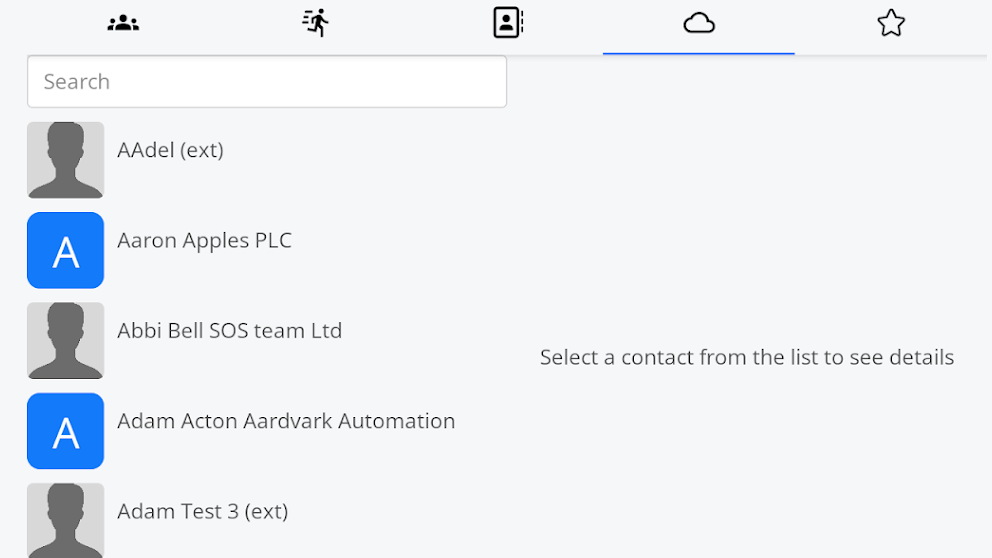Select the cloud contacts tab
Screen dimensions: 992x558
tap(699, 23)
